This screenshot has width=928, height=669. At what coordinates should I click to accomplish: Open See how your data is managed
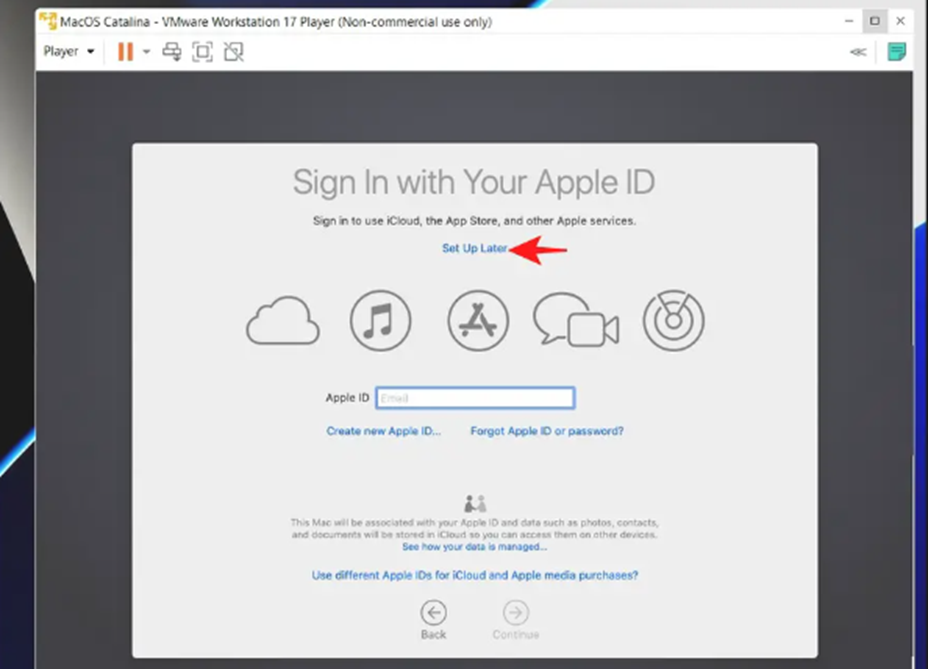click(x=475, y=546)
